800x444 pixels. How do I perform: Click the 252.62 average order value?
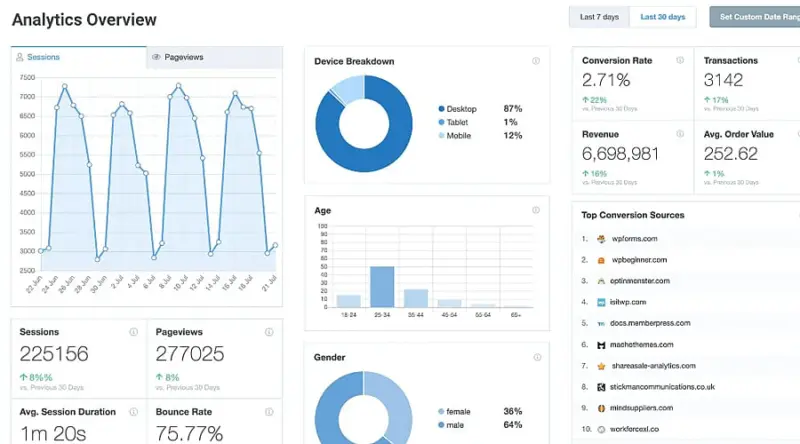[731, 154]
